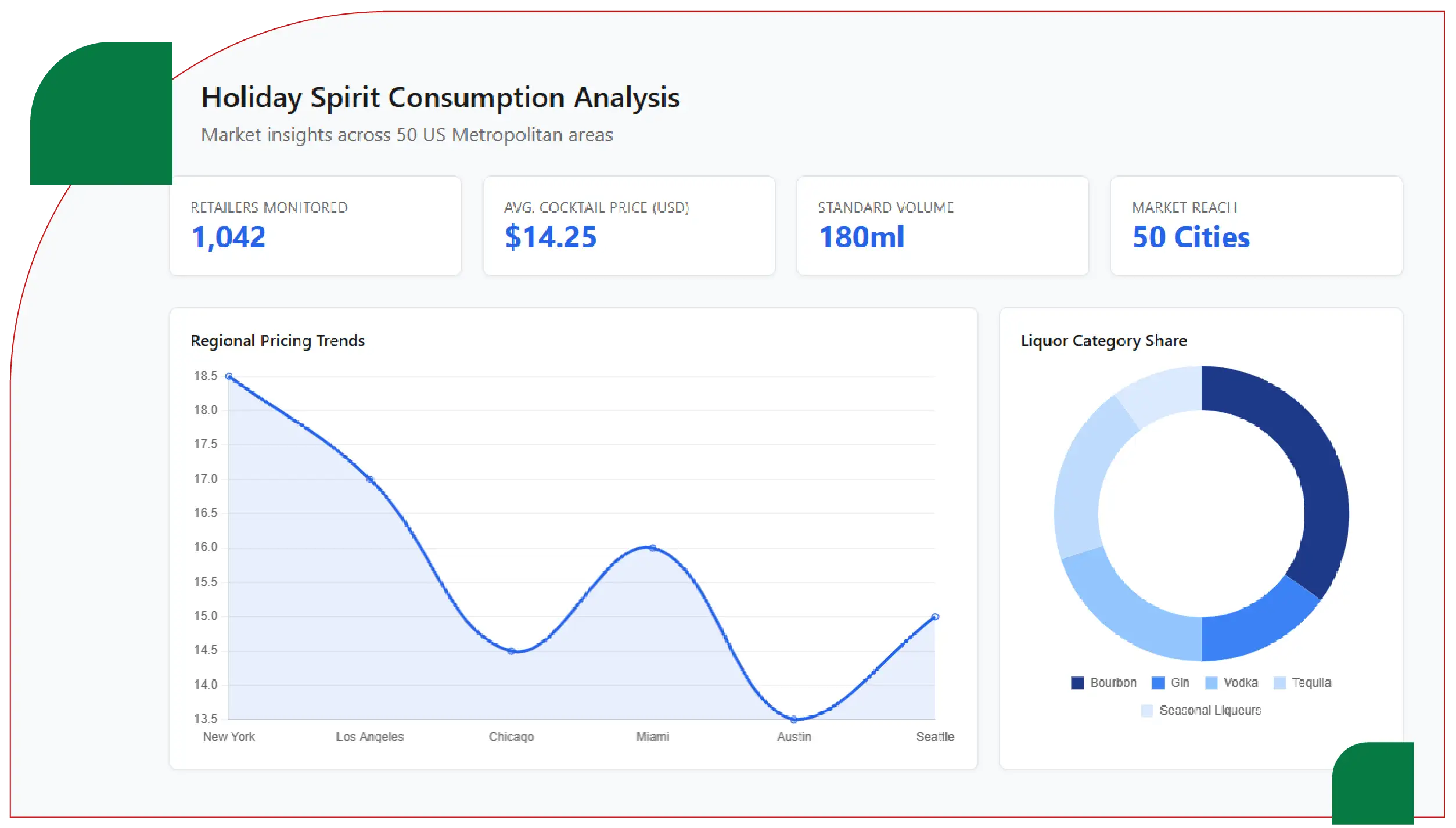
Task: Select the Standard Volume 180ml card
Action: click(943, 226)
